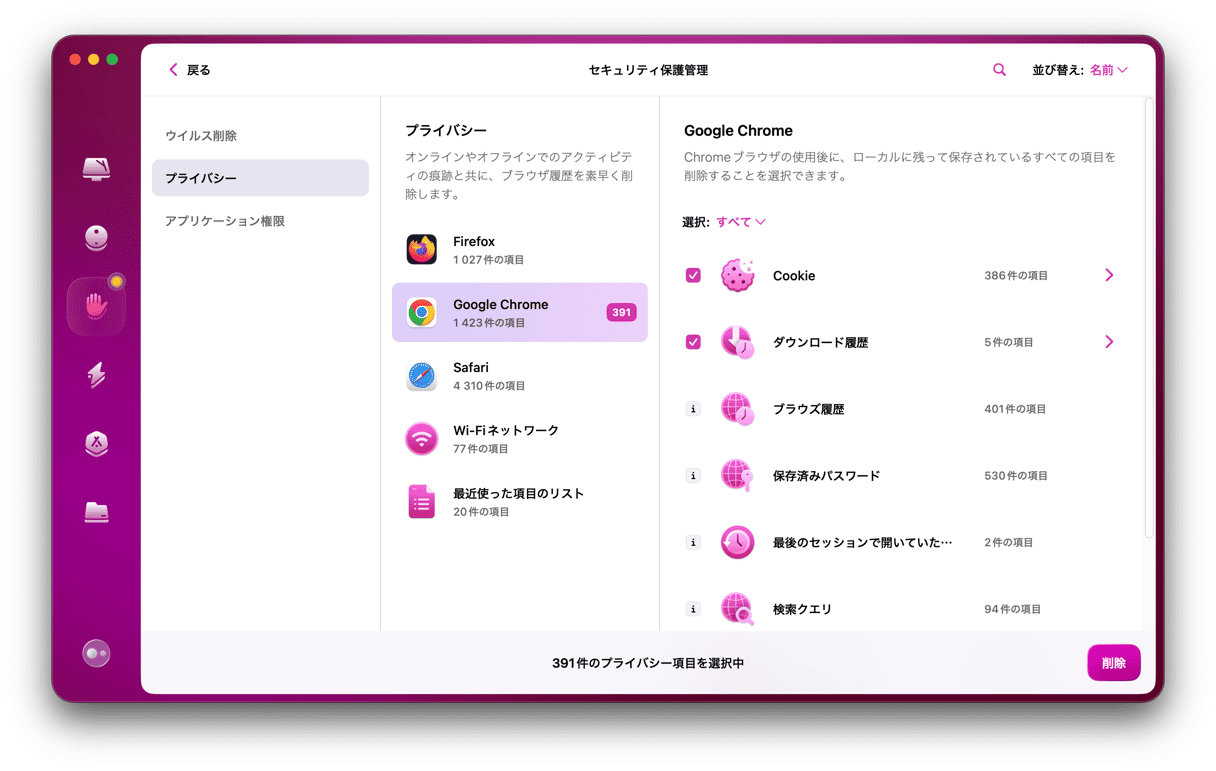Image resolution: width=1216 pixels, height=771 pixels.
Task: Select the Firefox list entry
Action: tap(519, 249)
